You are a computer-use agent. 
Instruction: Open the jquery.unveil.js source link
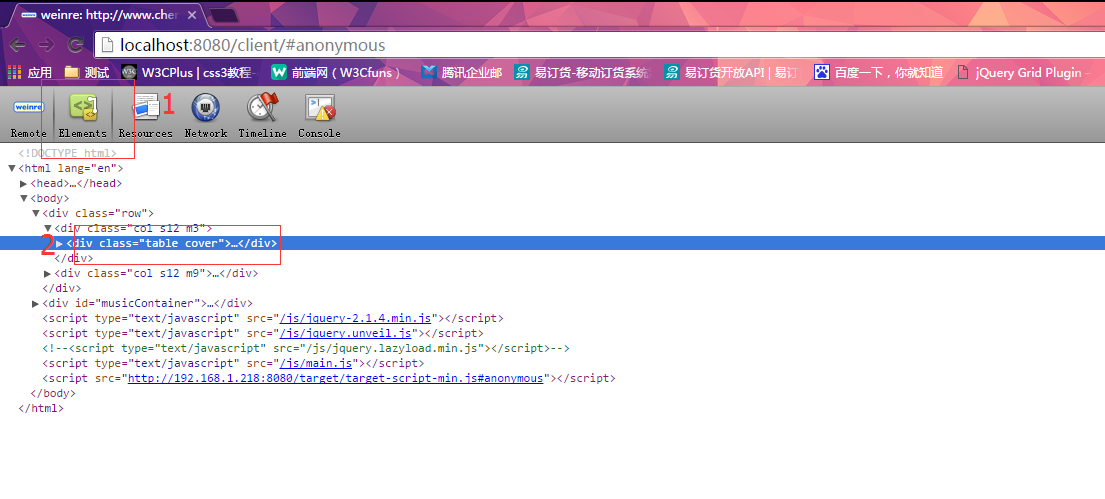coord(345,334)
